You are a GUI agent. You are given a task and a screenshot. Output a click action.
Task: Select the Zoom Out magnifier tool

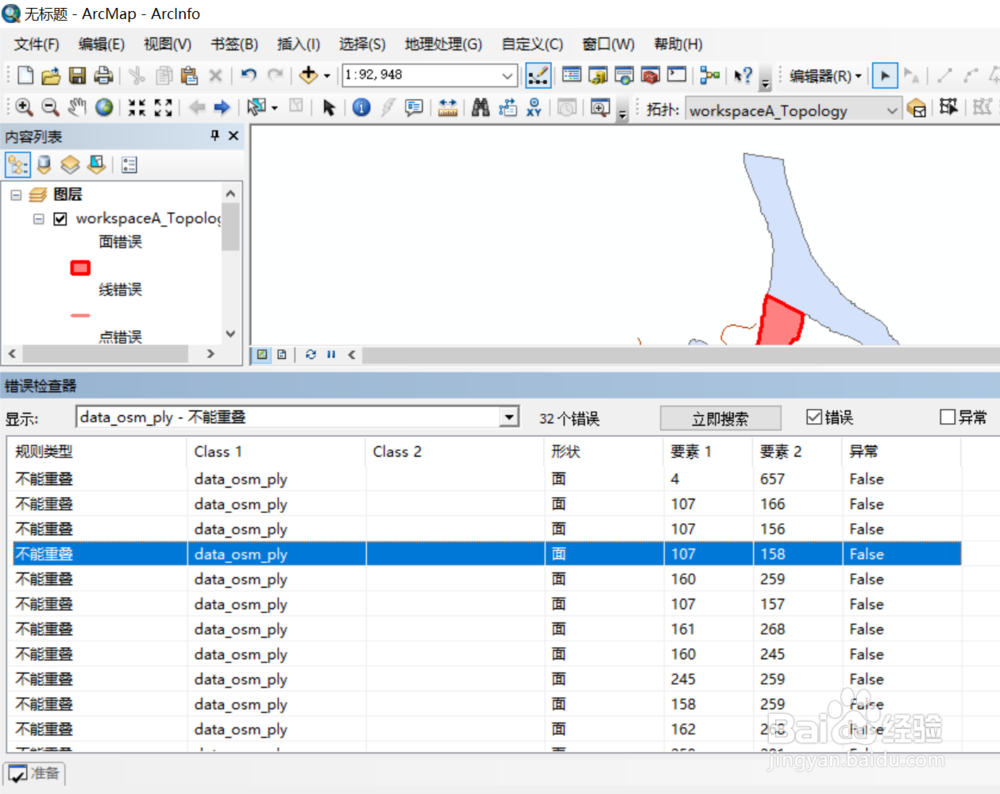coord(50,107)
